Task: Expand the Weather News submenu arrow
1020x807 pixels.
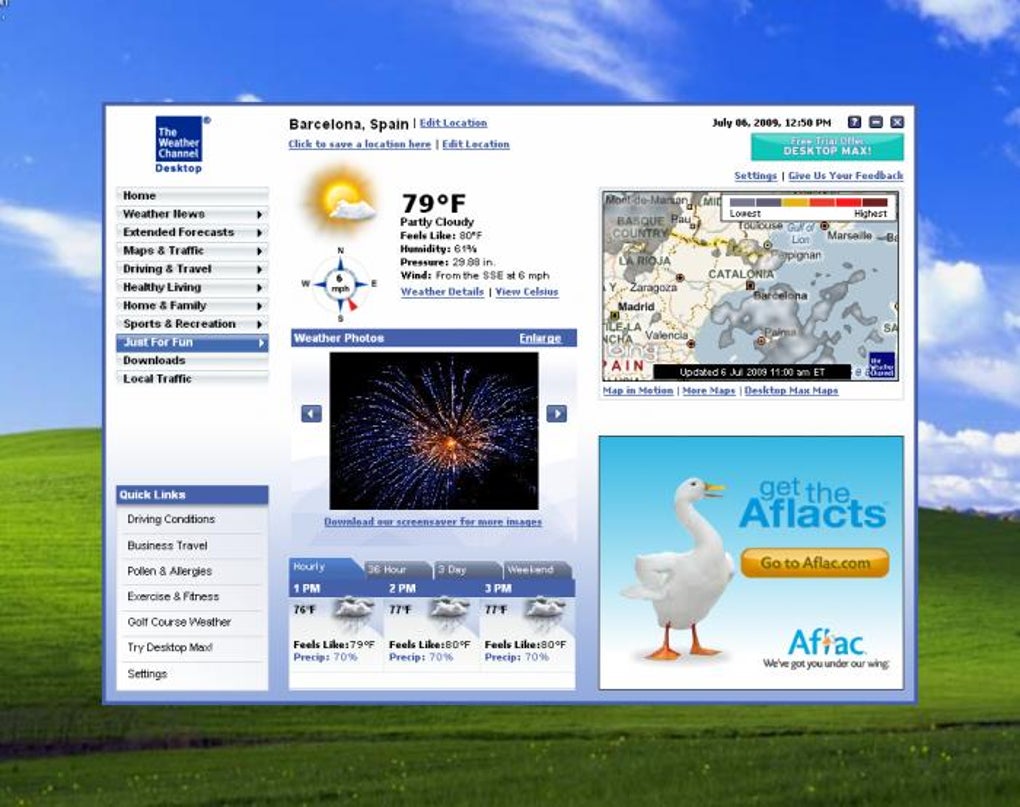Action: (260, 215)
